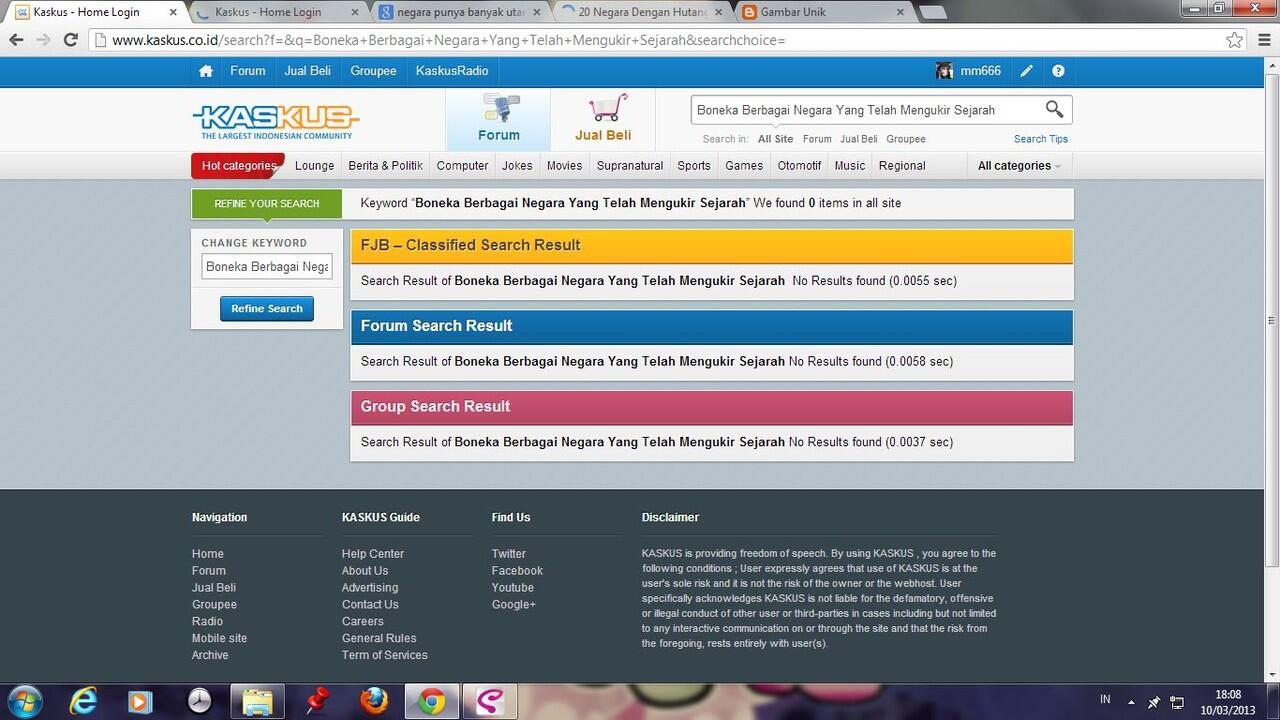Launch Internet Explorer from the taskbar

84,701
